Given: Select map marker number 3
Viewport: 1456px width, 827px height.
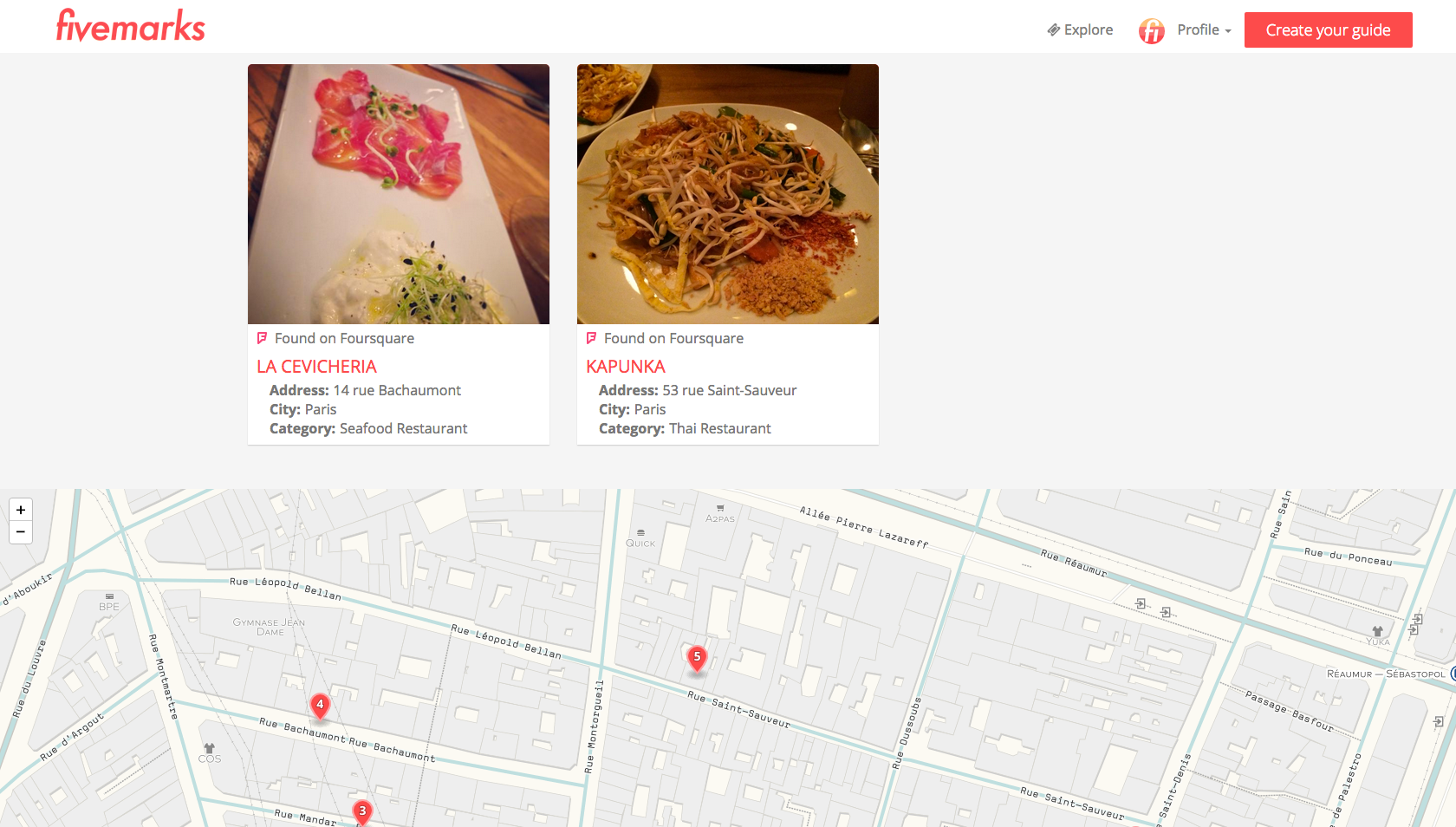Looking at the screenshot, I should pos(362,812).
